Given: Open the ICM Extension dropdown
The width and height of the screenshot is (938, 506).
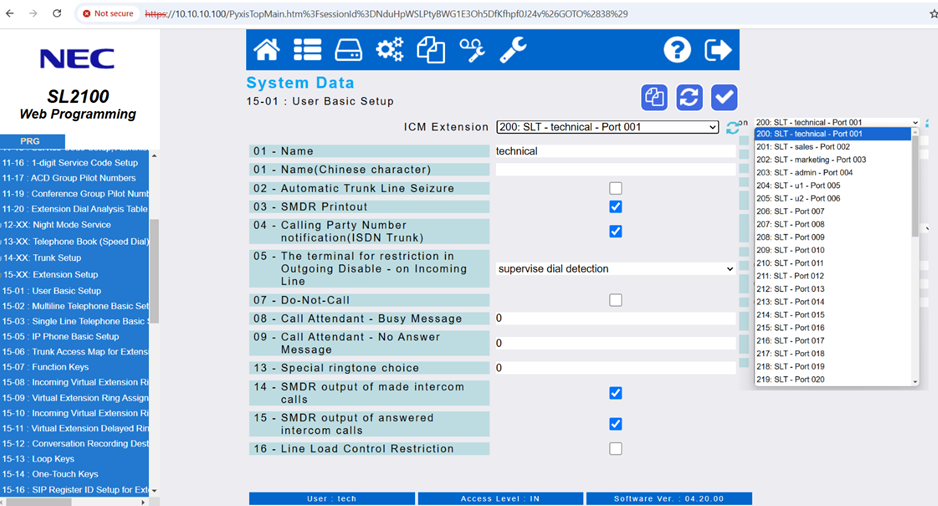Looking at the screenshot, I should 607,127.
